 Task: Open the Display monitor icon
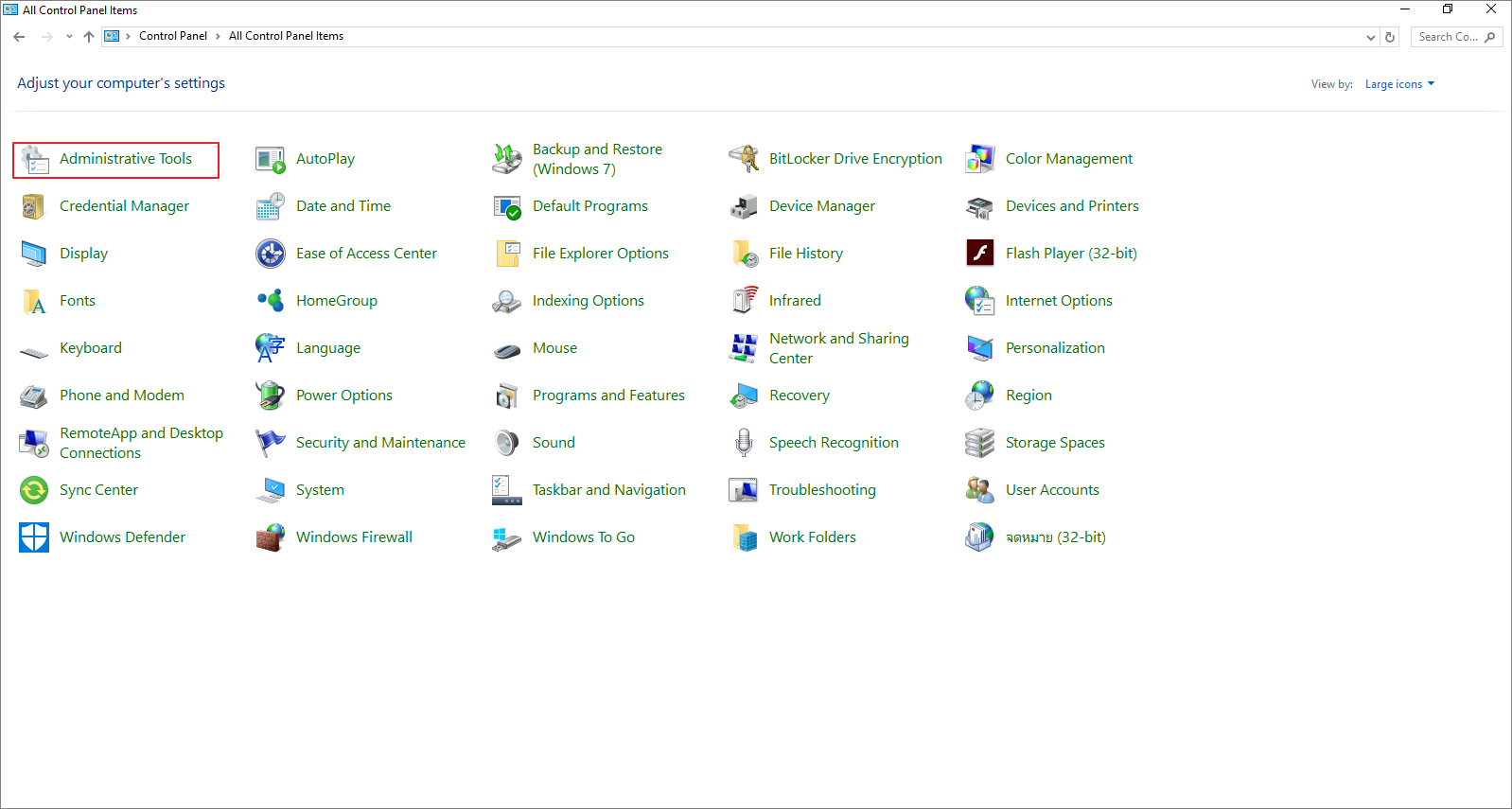point(34,254)
